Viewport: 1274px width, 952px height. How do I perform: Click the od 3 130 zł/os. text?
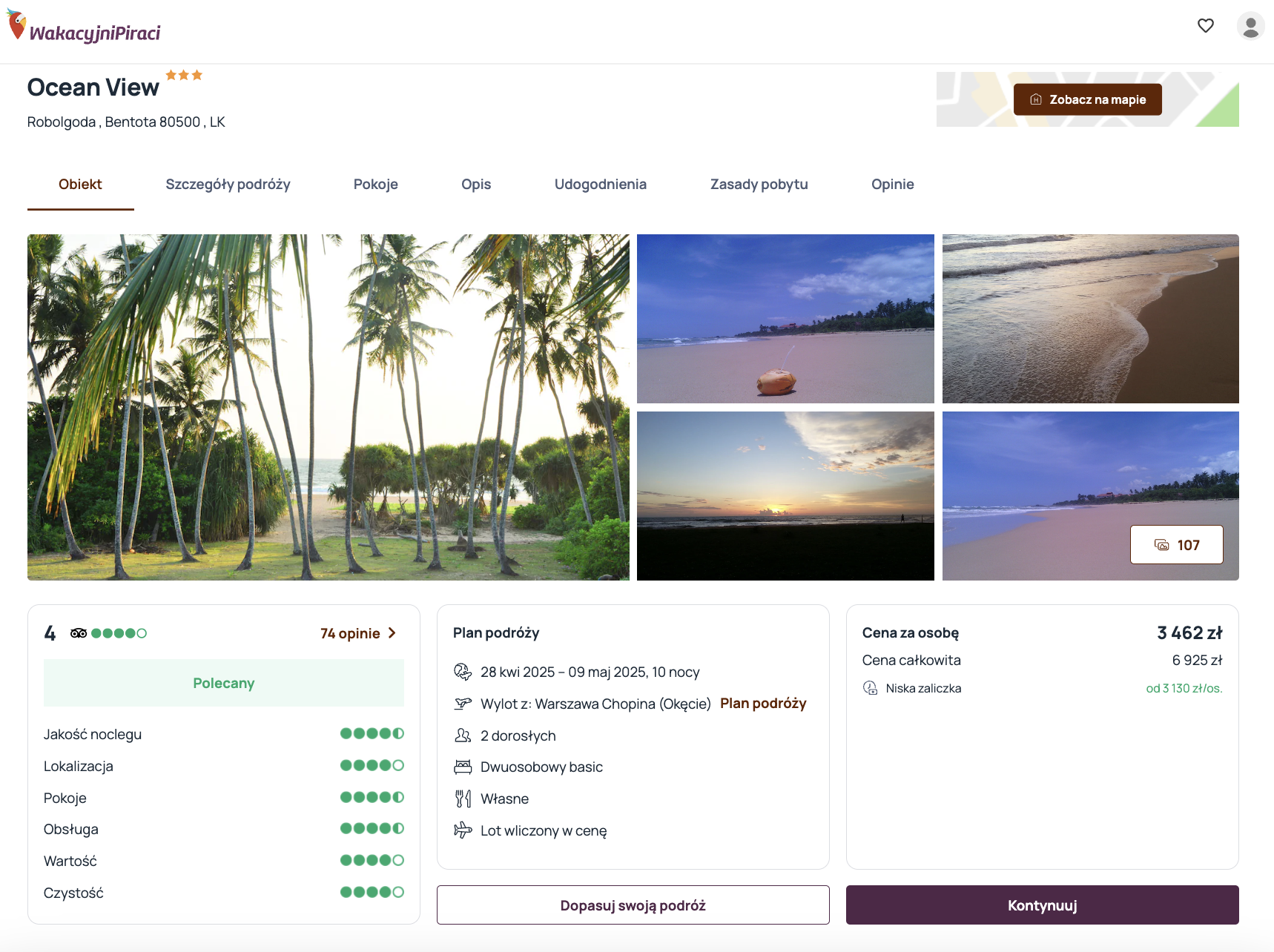coord(1184,688)
